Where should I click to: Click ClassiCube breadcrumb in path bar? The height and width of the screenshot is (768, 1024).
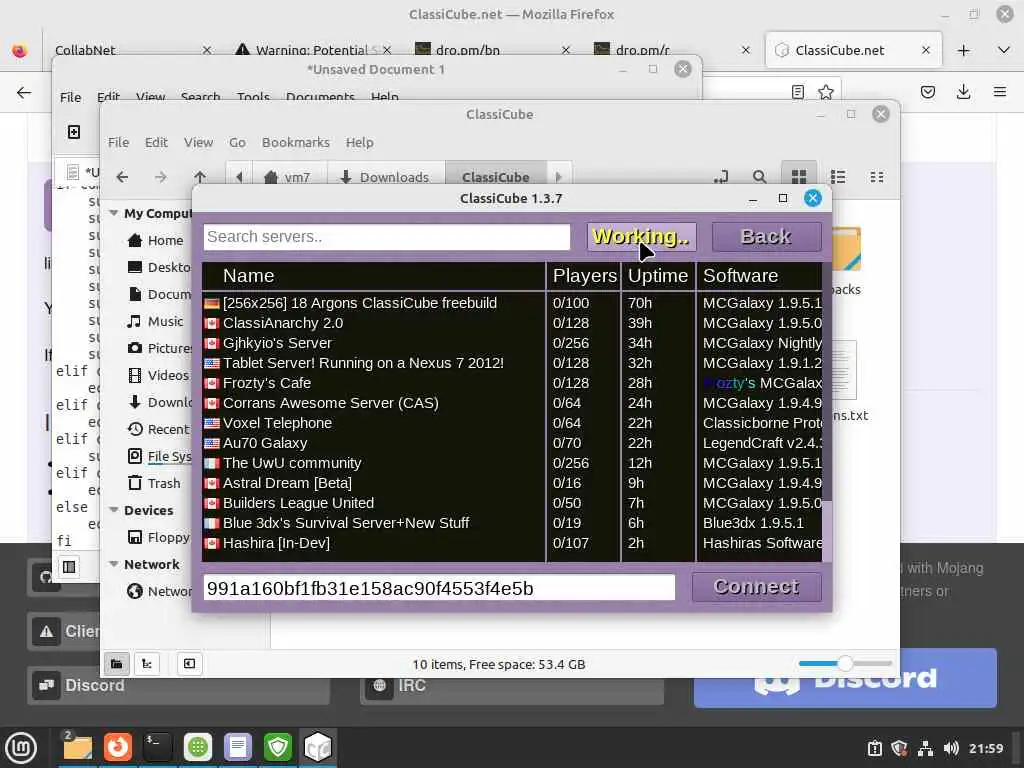click(x=496, y=177)
